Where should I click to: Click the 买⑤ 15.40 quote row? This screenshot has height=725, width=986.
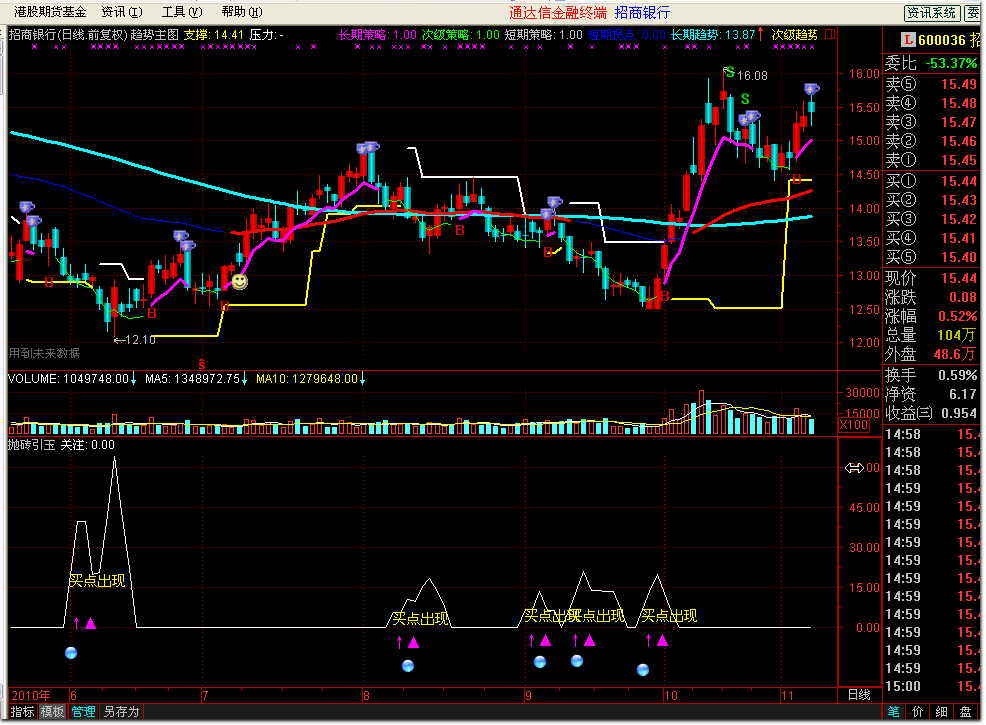click(931, 257)
